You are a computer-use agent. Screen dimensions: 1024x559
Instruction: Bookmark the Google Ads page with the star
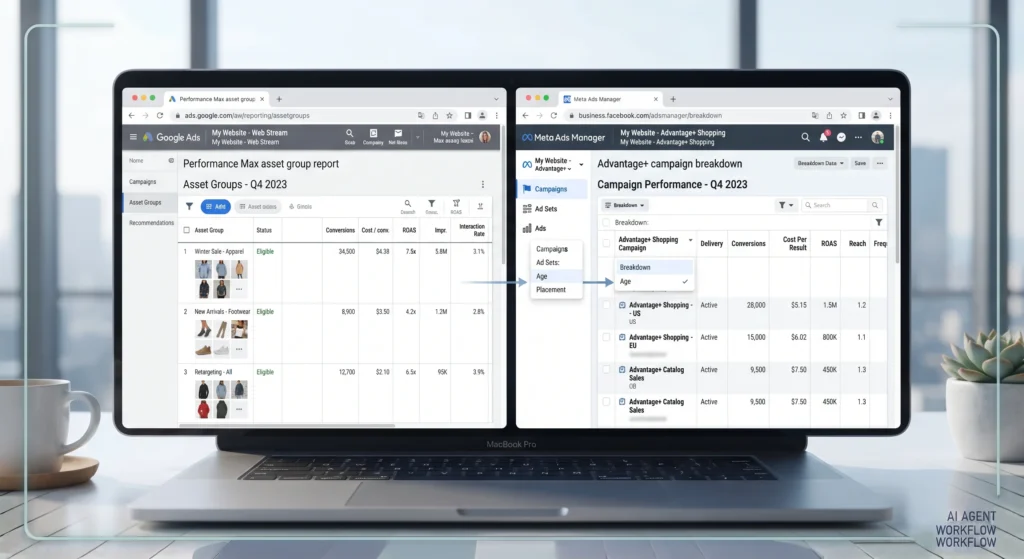tap(449, 116)
